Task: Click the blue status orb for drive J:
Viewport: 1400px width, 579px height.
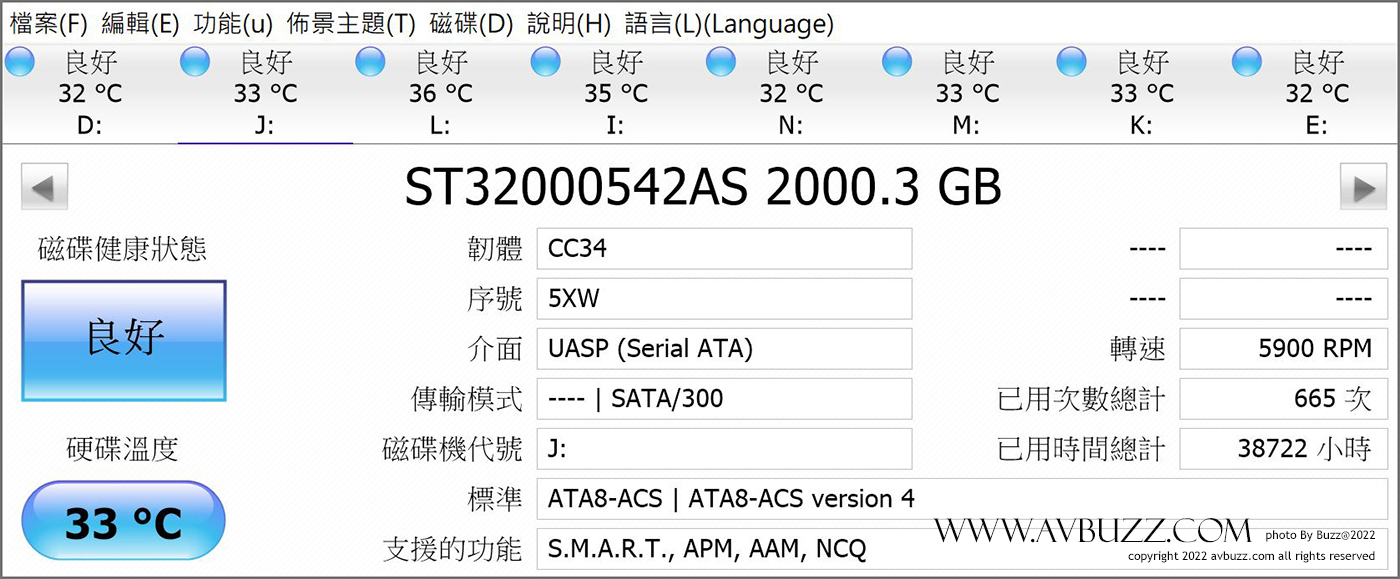Action: (x=195, y=62)
